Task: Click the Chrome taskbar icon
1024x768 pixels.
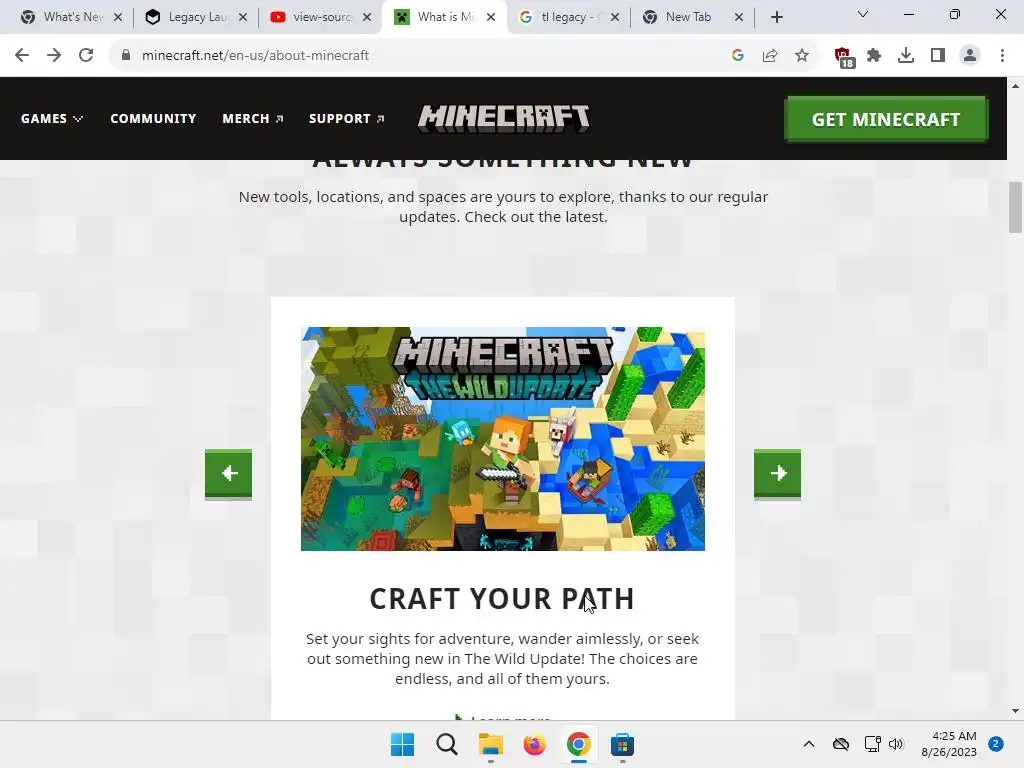Action: coord(579,744)
